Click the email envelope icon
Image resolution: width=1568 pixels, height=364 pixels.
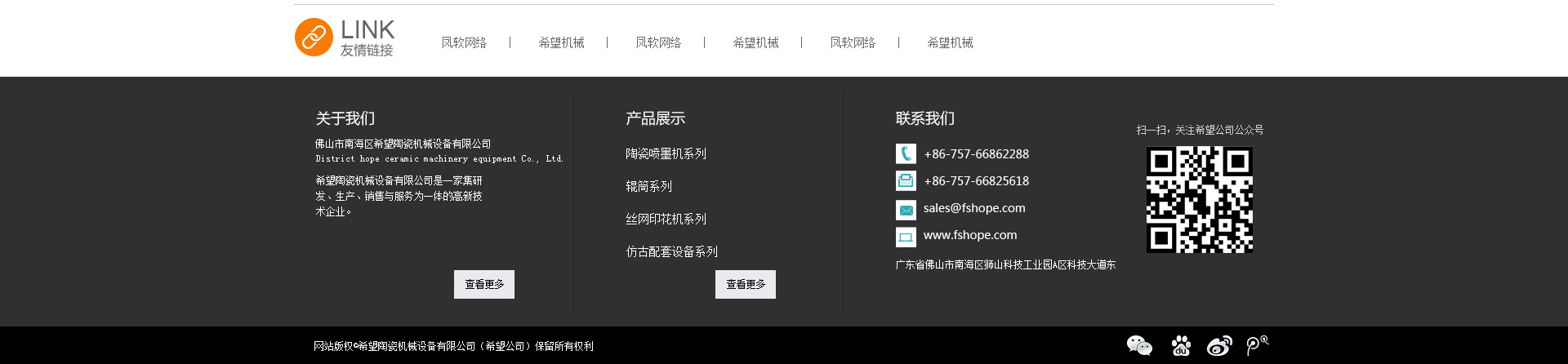click(906, 210)
